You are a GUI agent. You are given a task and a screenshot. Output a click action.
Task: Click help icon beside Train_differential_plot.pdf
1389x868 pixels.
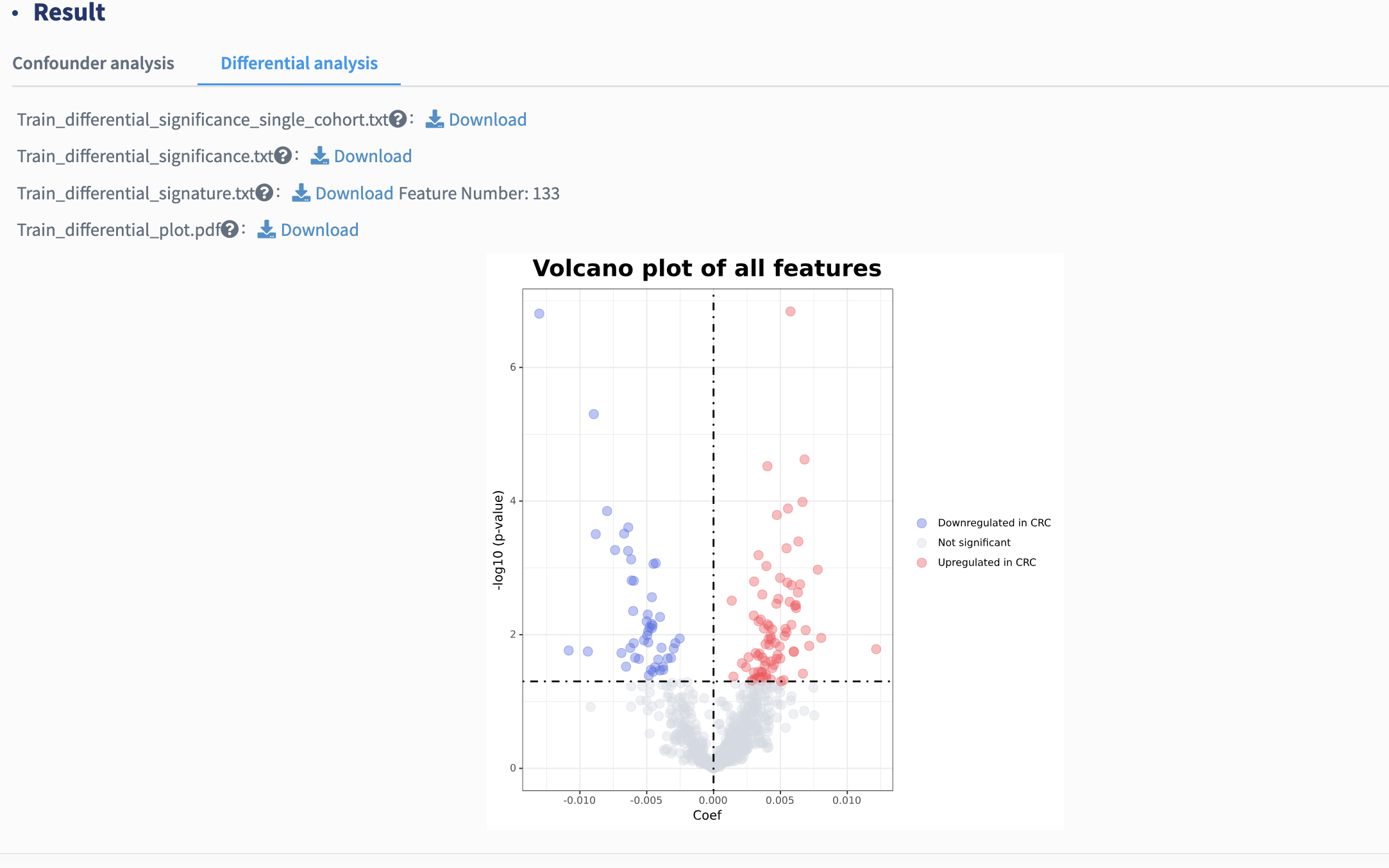(230, 229)
